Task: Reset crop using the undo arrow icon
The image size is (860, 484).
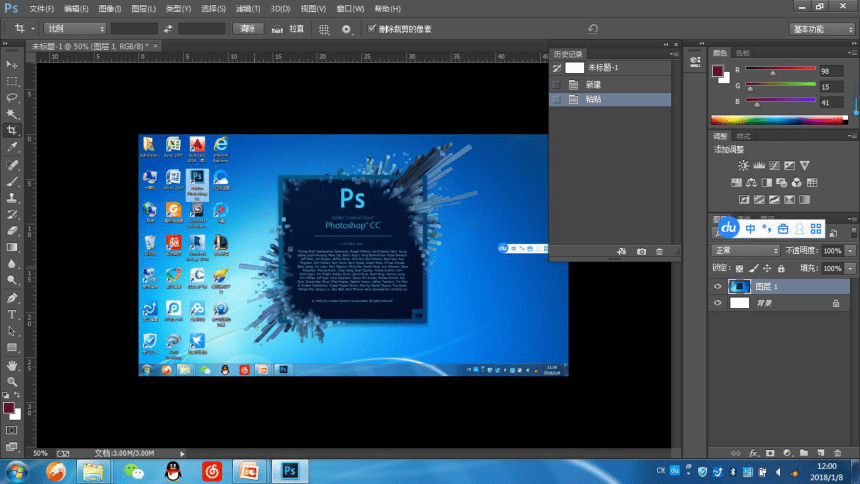Action: 593,29
